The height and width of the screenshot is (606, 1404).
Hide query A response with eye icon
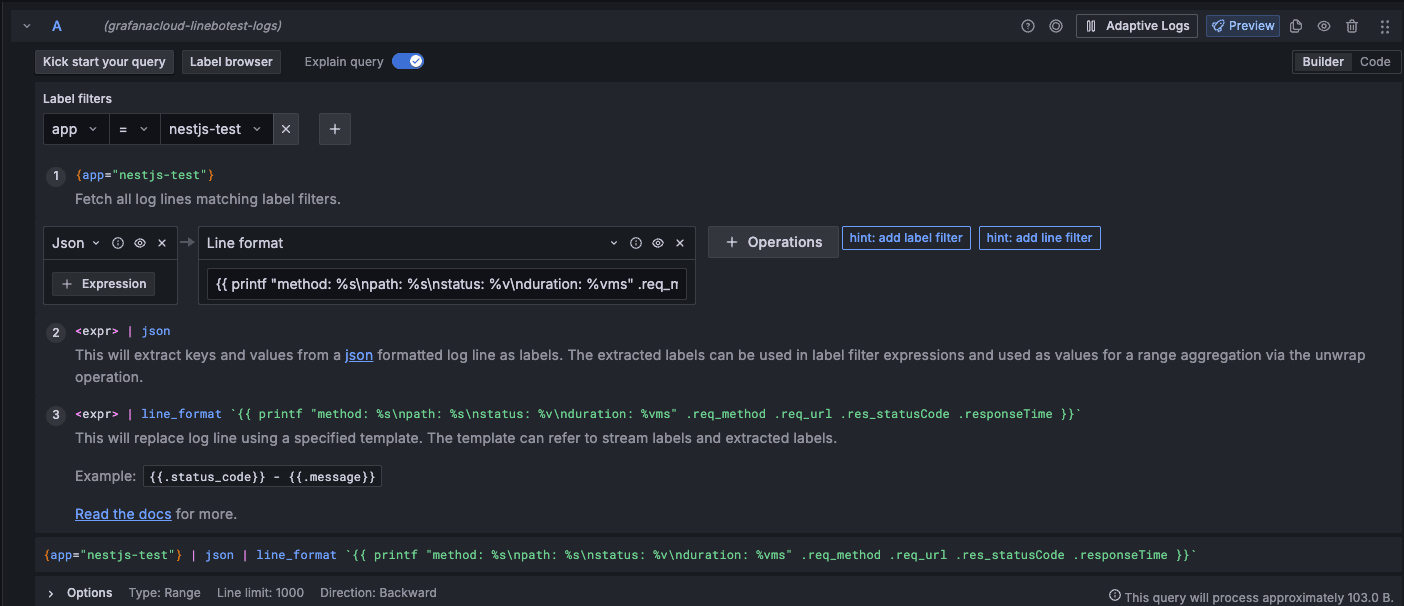pyautogui.click(x=1324, y=26)
